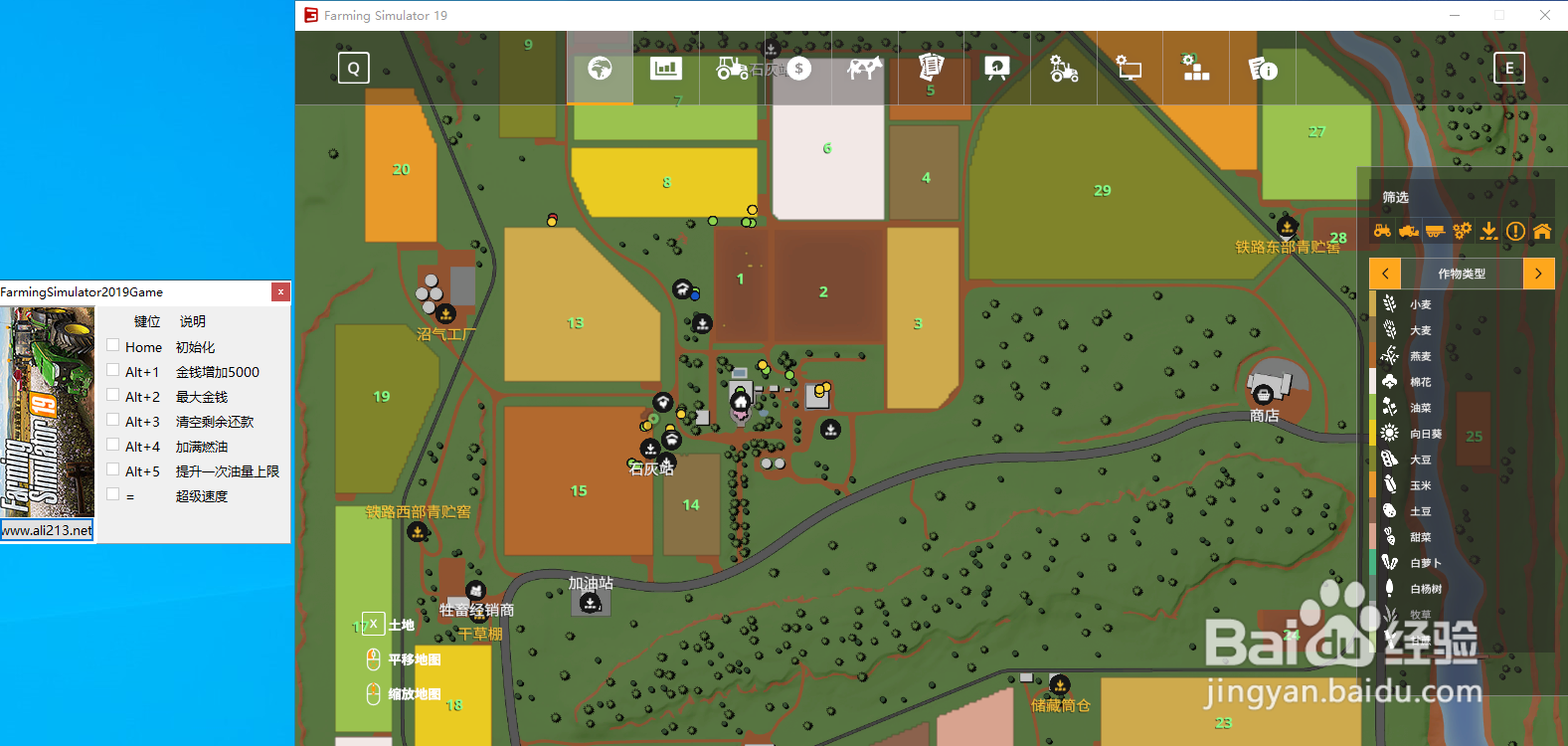Toggle the 小麦 wheat crop icon
Screen dimensions: 1568x746
pos(1390,303)
